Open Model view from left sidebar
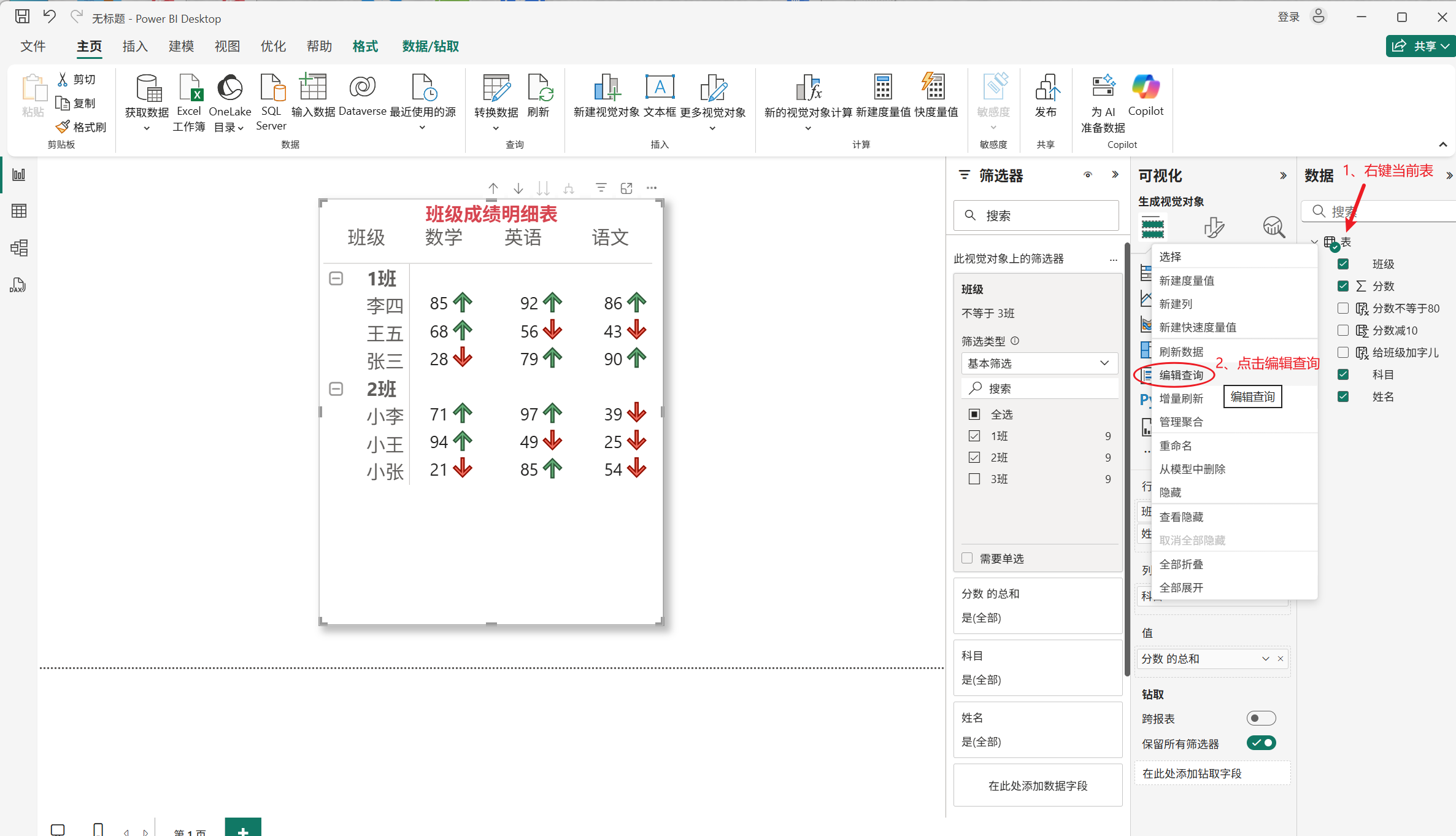The image size is (1456, 836). 19,248
